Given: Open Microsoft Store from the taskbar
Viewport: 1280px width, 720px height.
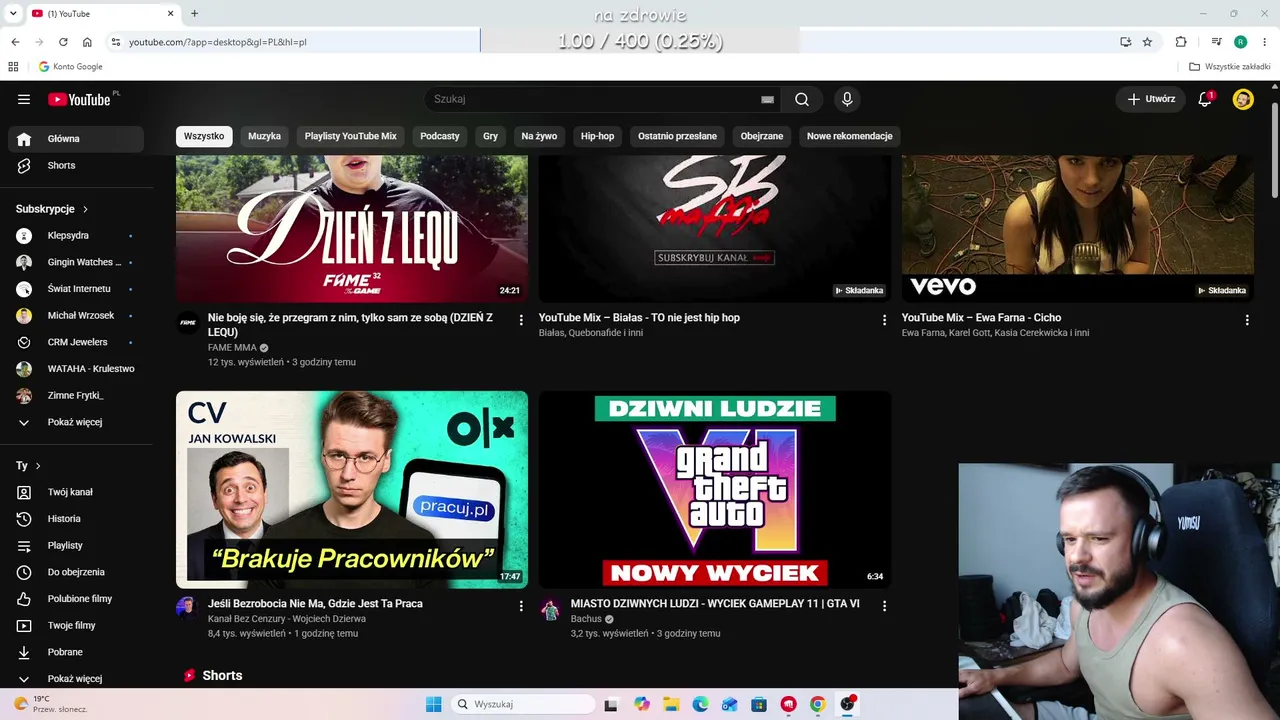Looking at the screenshot, I should pyautogui.click(x=759, y=704).
